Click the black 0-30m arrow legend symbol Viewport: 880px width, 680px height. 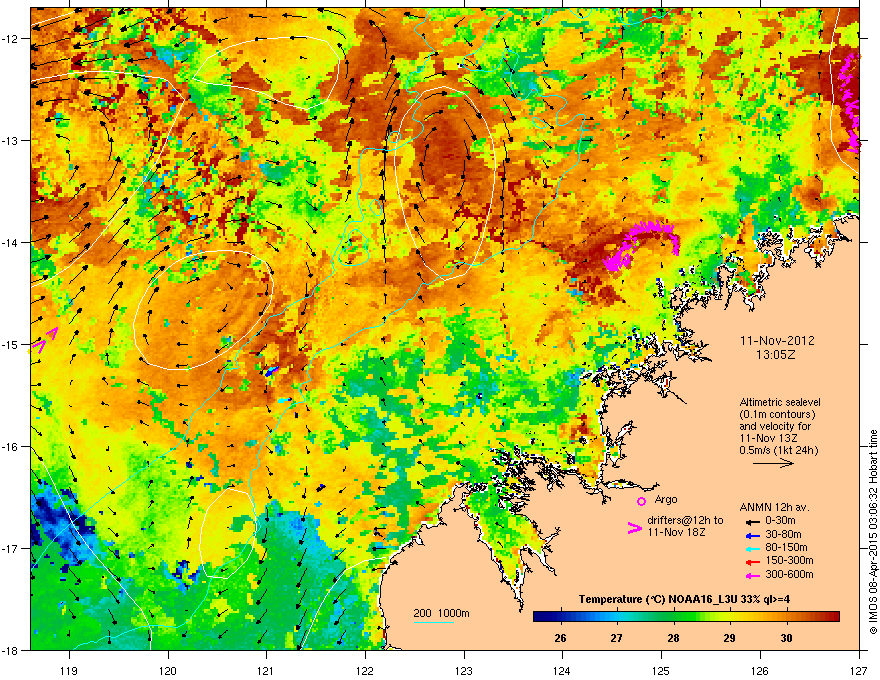tap(753, 521)
